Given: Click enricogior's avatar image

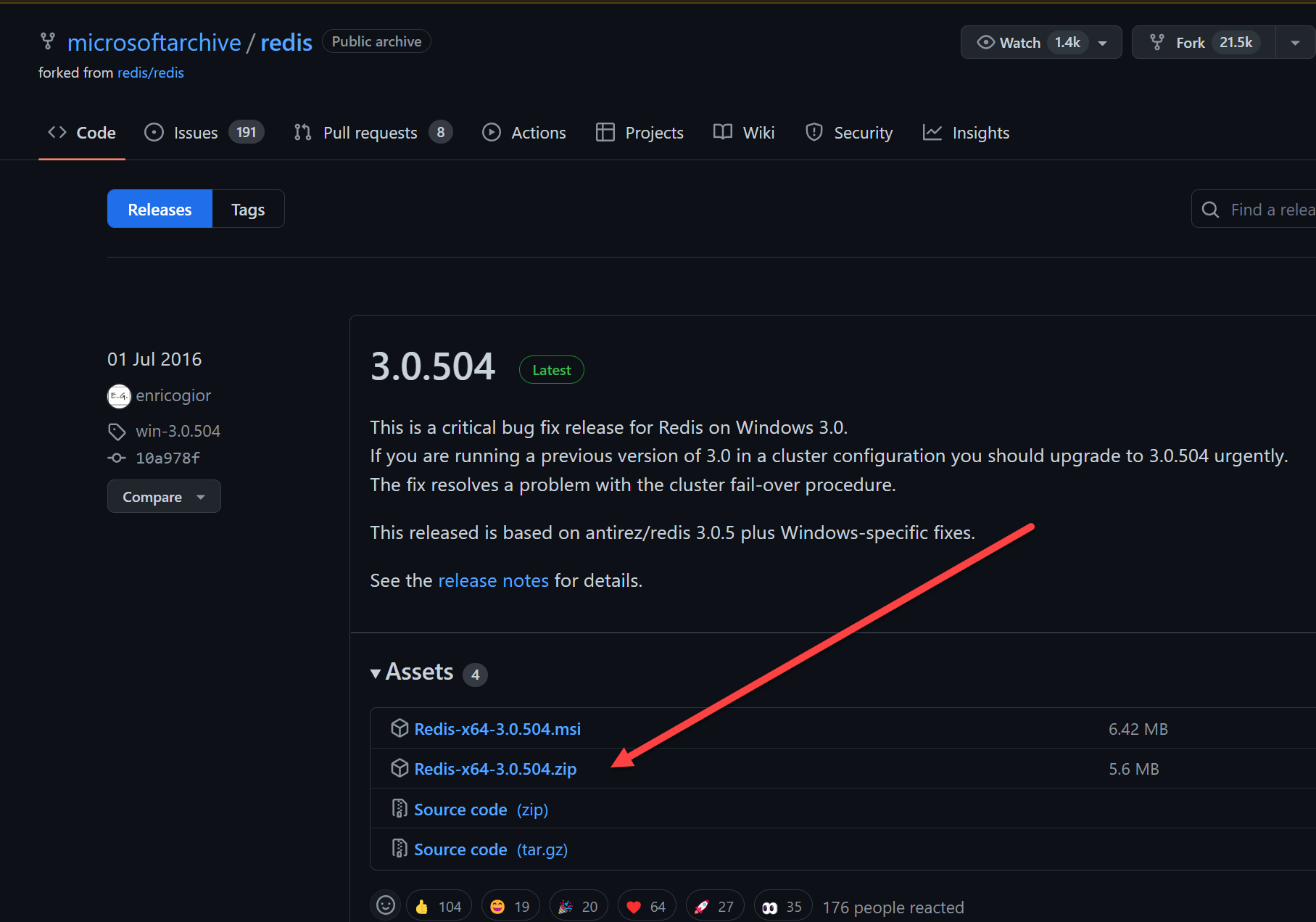Looking at the screenshot, I should tap(119, 396).
